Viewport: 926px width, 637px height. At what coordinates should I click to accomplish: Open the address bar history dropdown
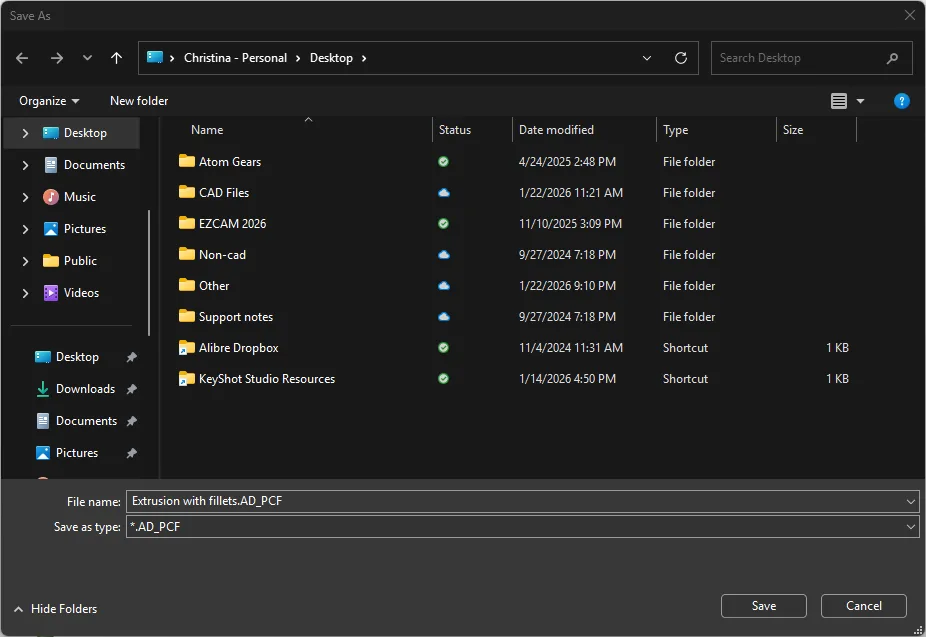point(647,58)
